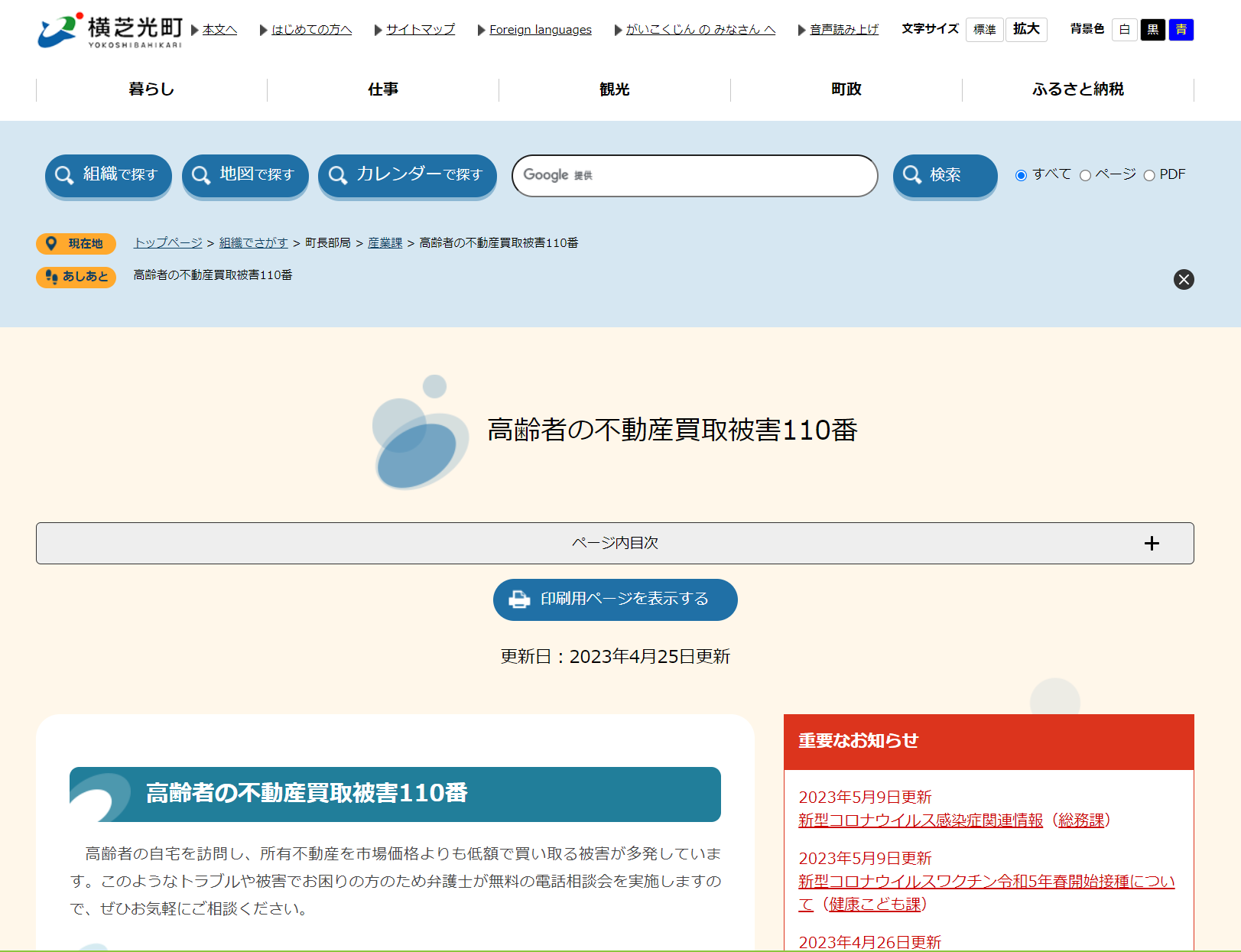Click magnifier icon on 地図で探す button
This screenshot has width=1241, height=952.
pos(201,175)
